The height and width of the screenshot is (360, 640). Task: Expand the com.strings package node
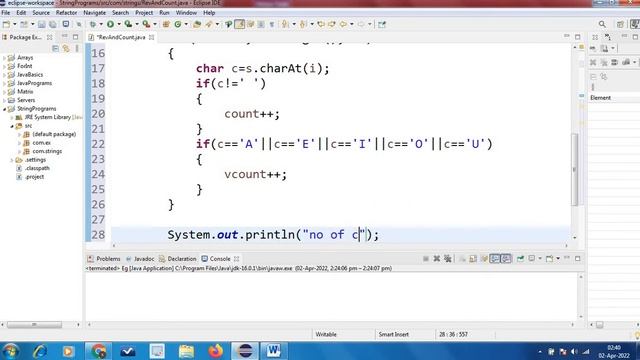(x=19, y=151)
